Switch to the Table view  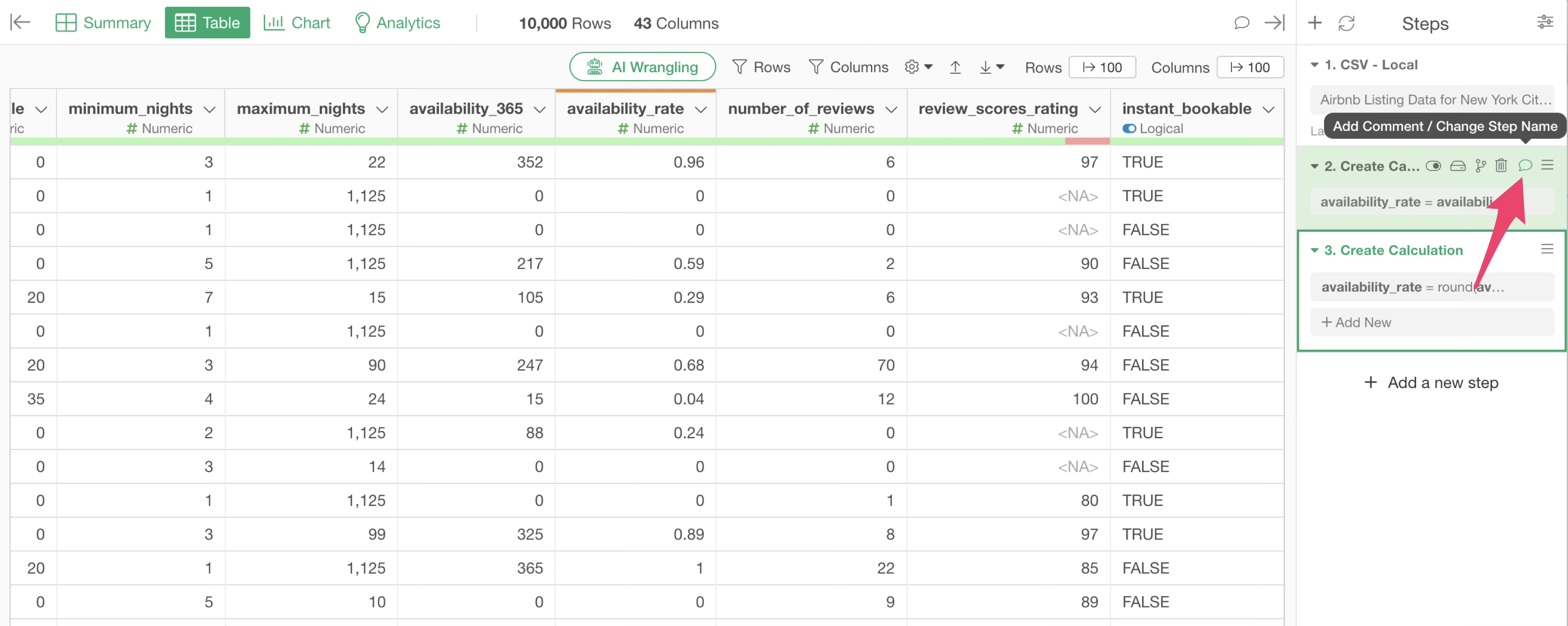[207, 22]
